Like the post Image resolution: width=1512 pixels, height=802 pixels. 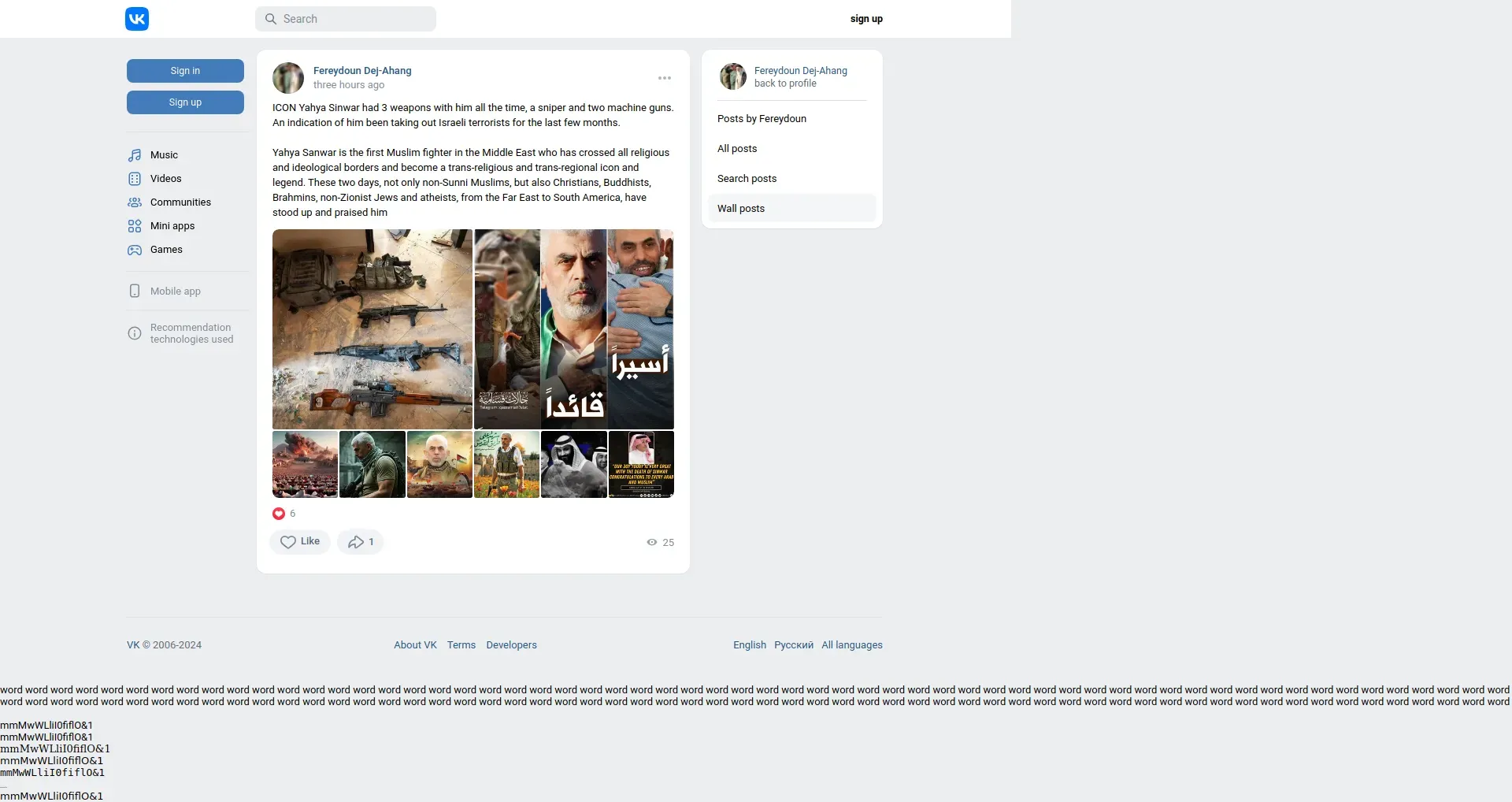click(x=300, y=542)
